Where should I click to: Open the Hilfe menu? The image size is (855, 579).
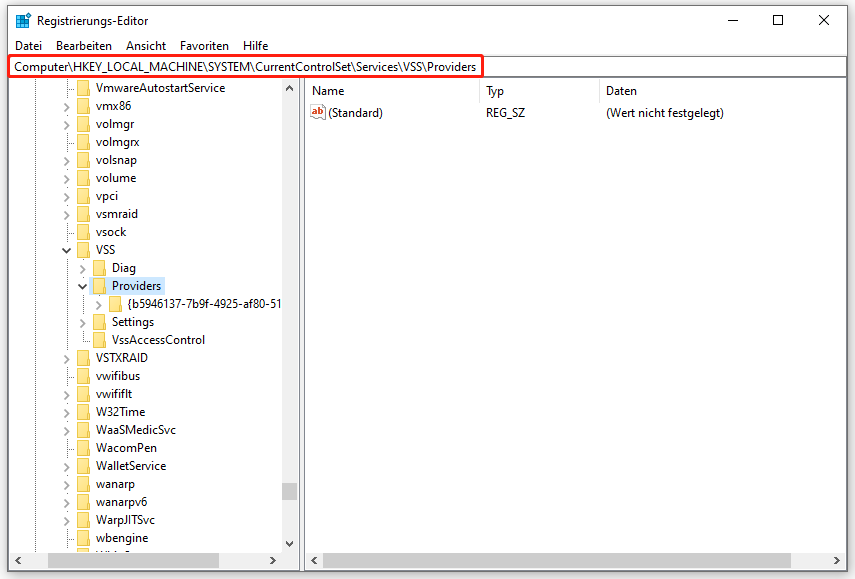point(255,46)
